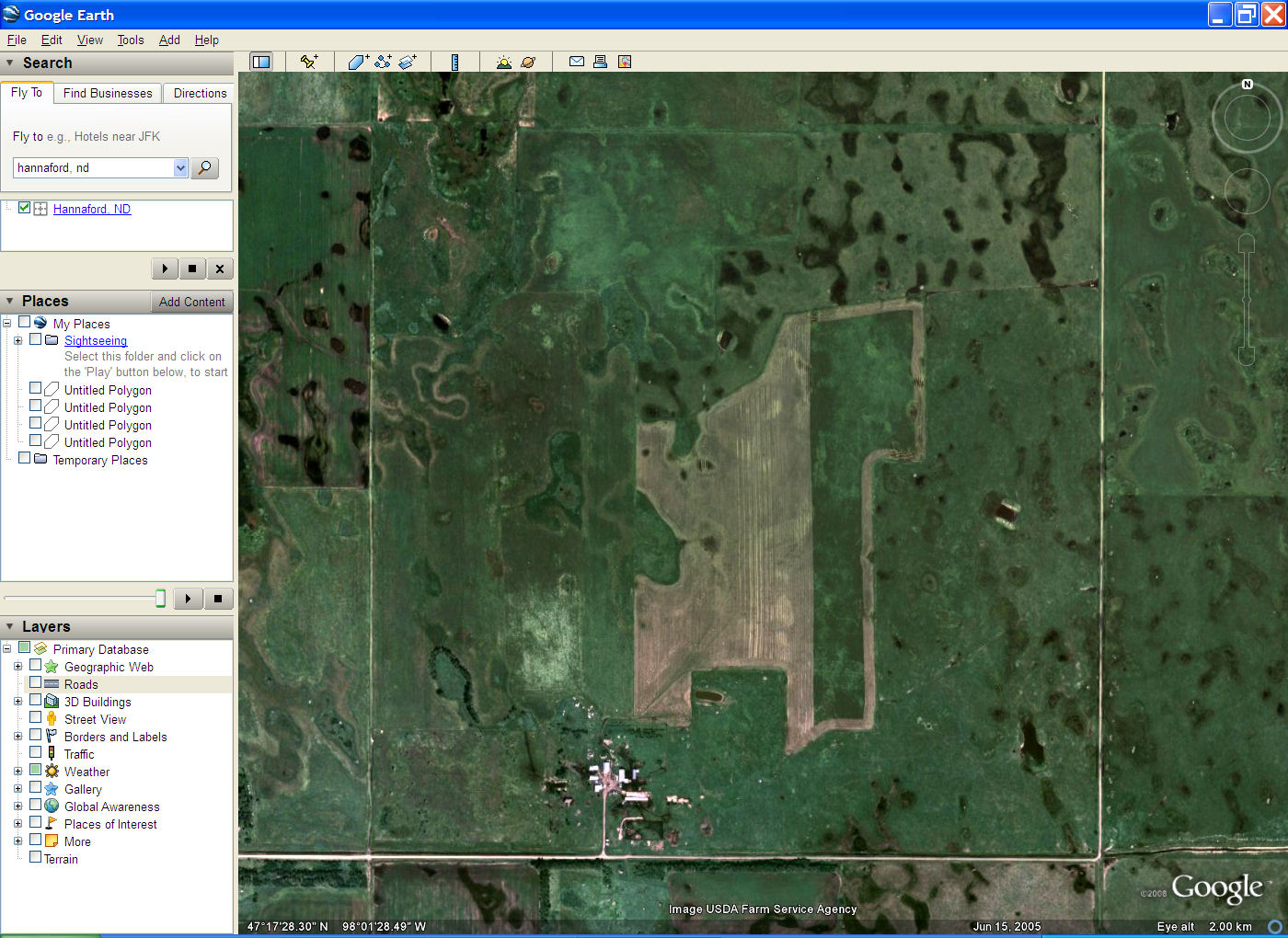The image size is (1288, 938).
Task: Add a path from toolbar
Action: point(383,62)
